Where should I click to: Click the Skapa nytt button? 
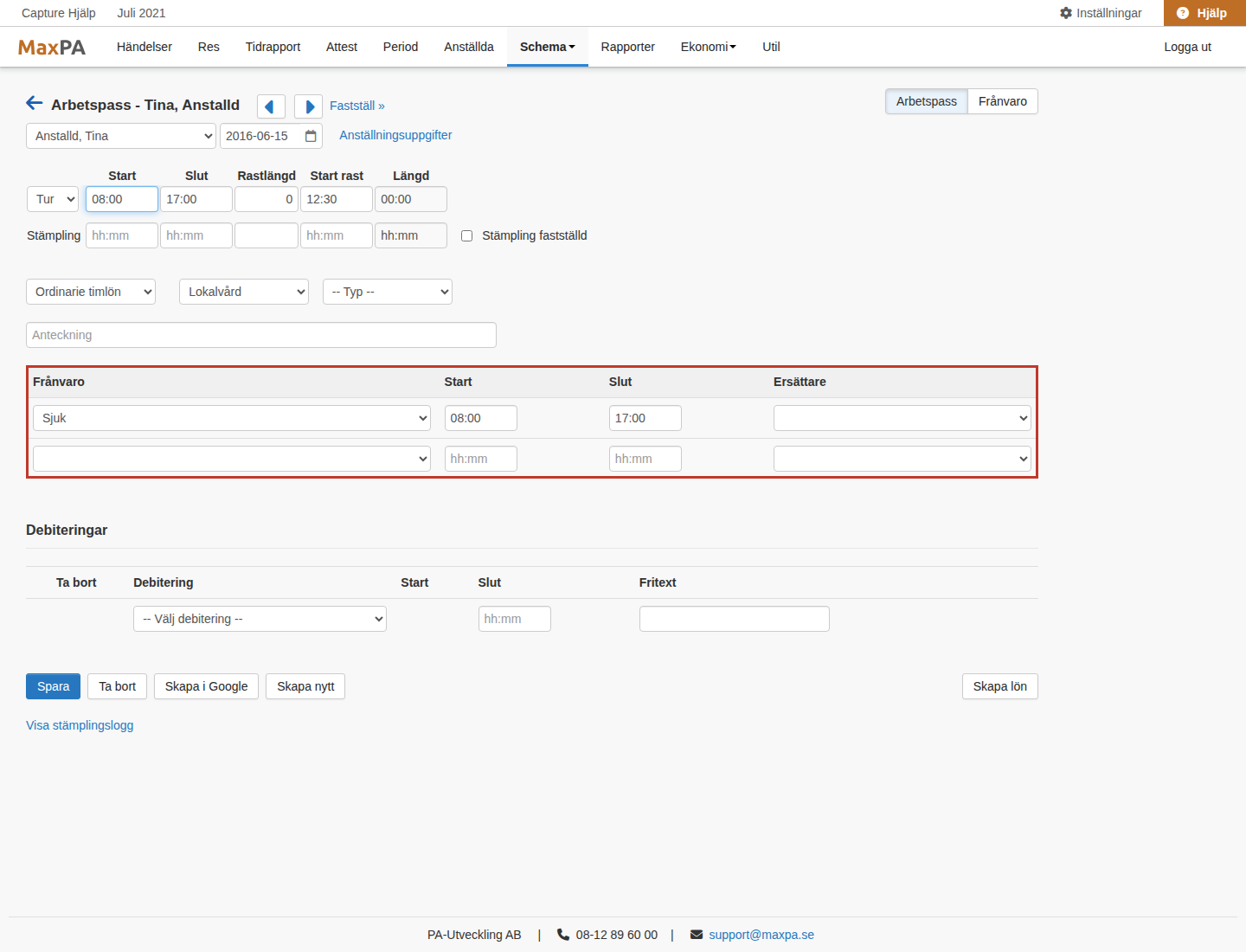tap(305, 686)
